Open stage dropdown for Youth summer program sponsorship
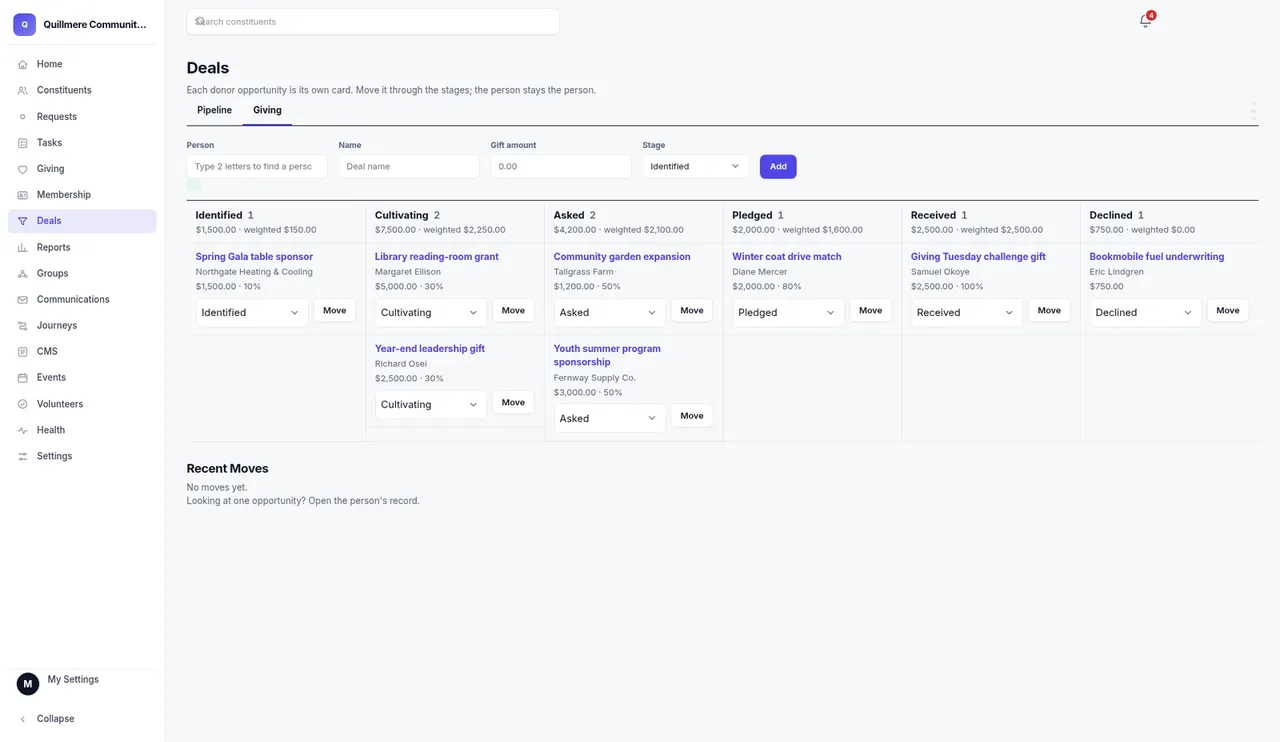Viewport: 1280px width, 742px height. pyautogui.click(x=610, y=418)
